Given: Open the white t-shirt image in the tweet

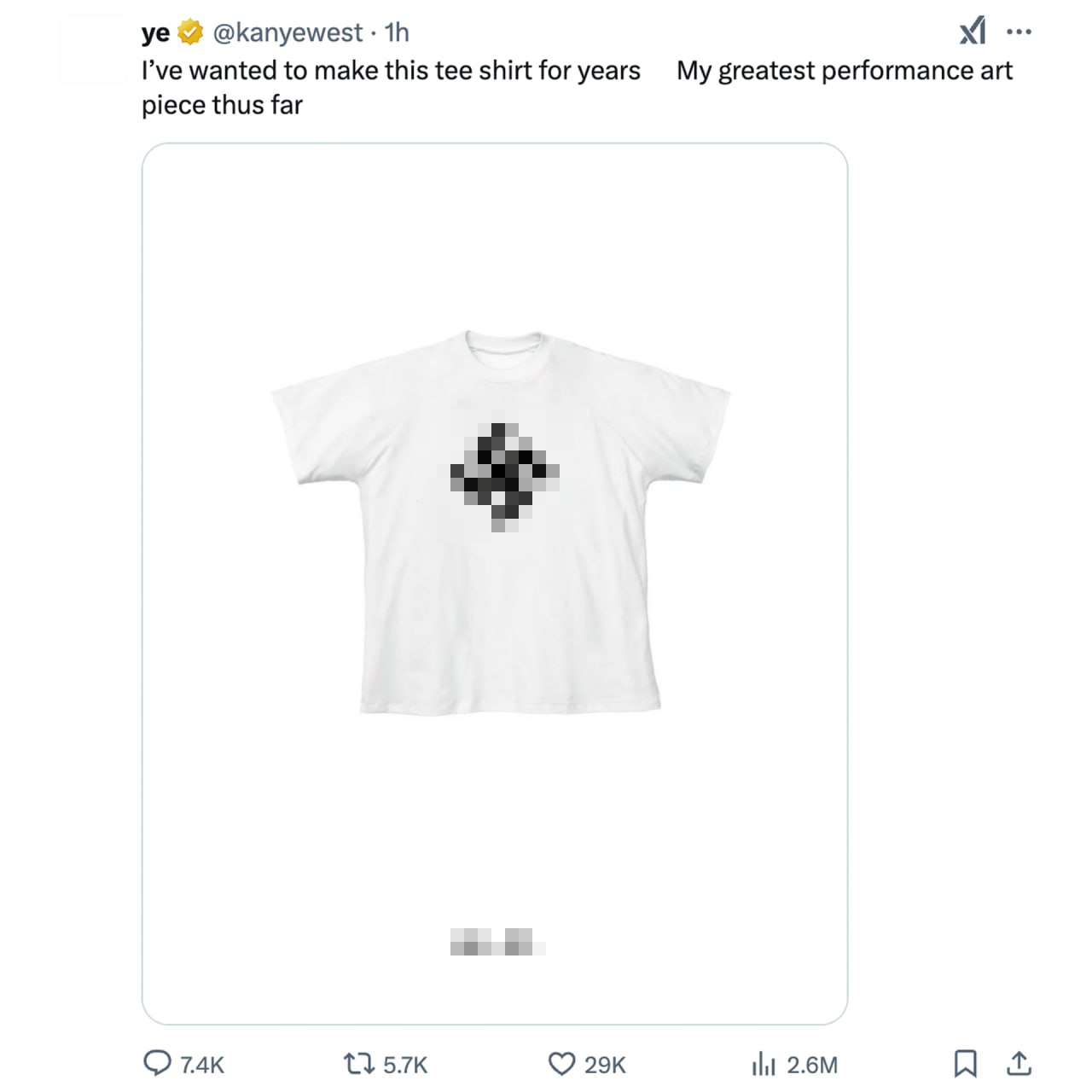Looking at the screenshot, I should [502, 520].
